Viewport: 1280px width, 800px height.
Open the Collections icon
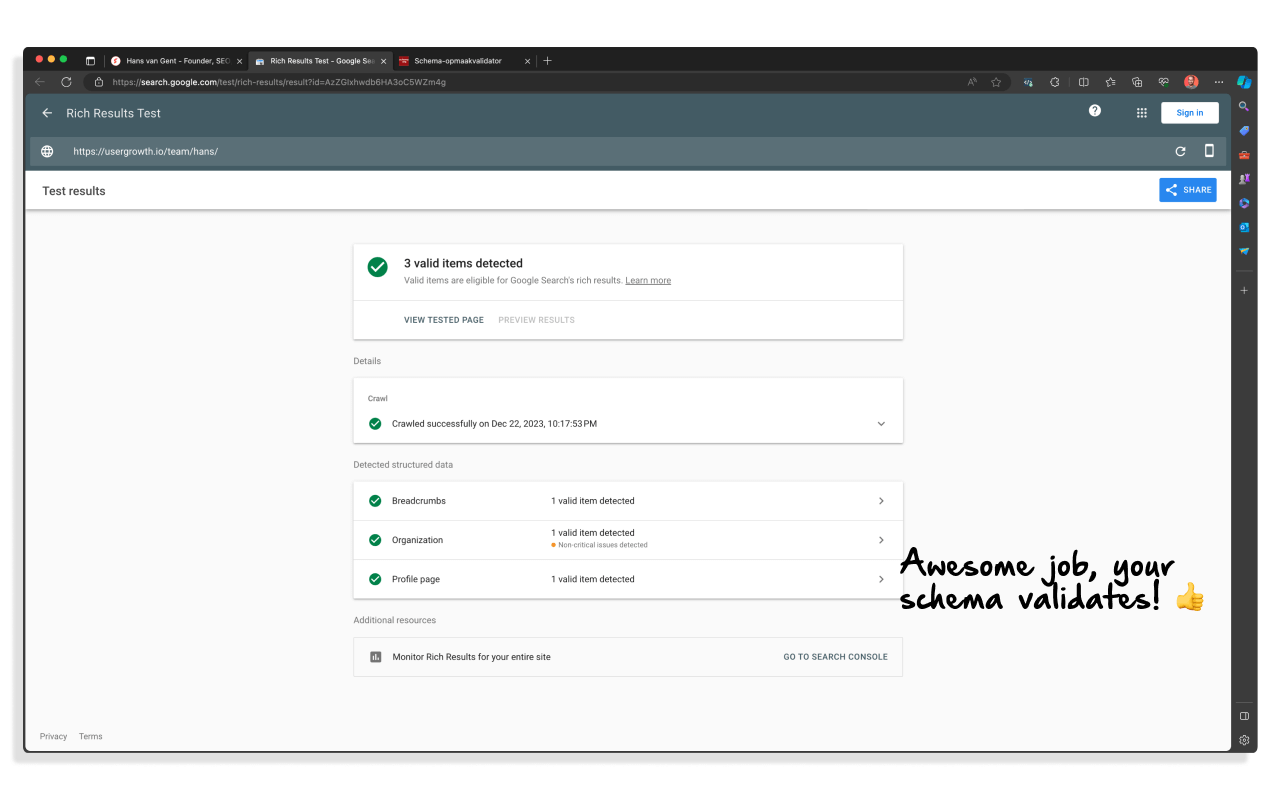[x=1137, y=82]
